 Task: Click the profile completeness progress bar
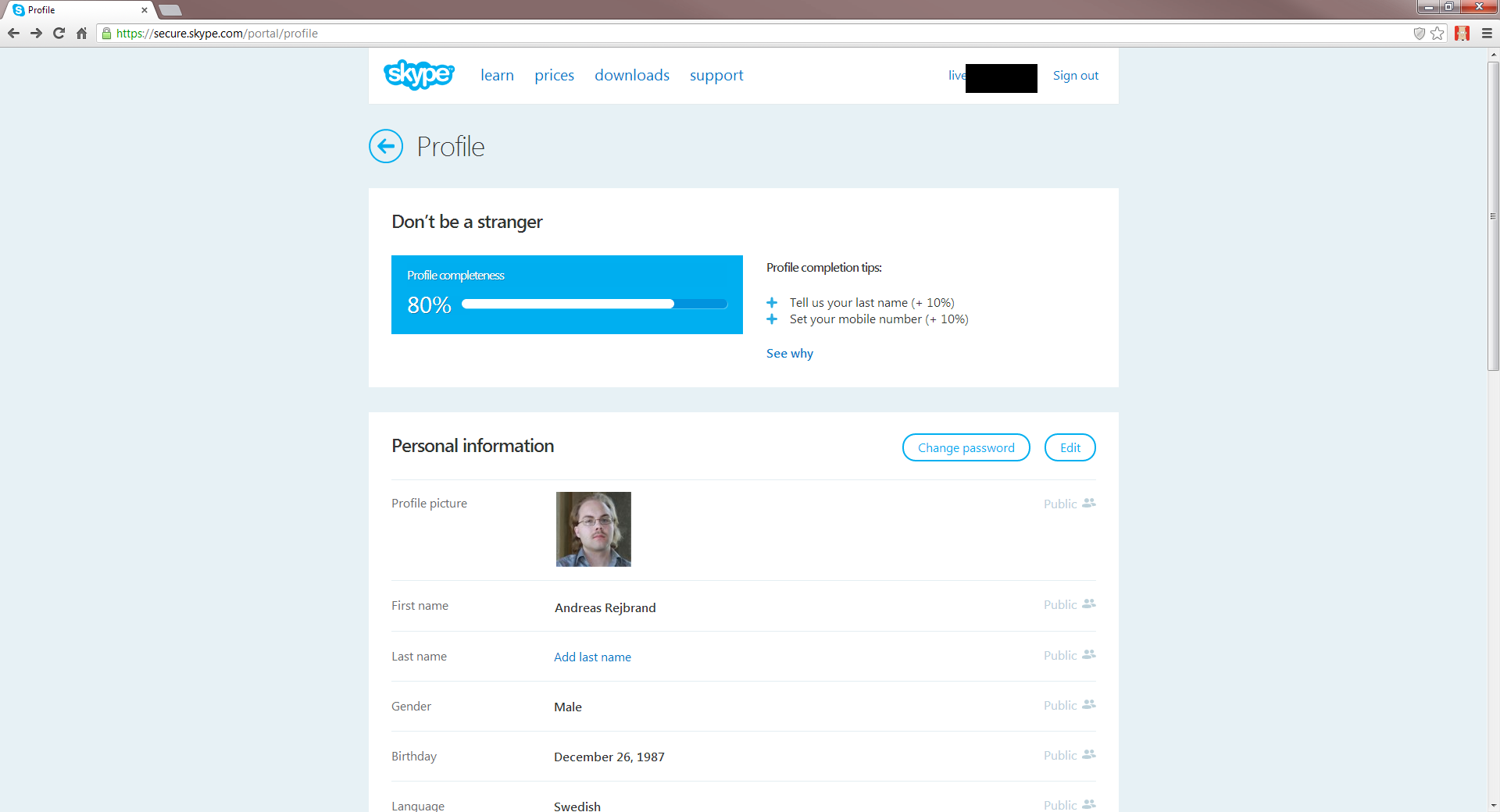click(x=594, y=304)
